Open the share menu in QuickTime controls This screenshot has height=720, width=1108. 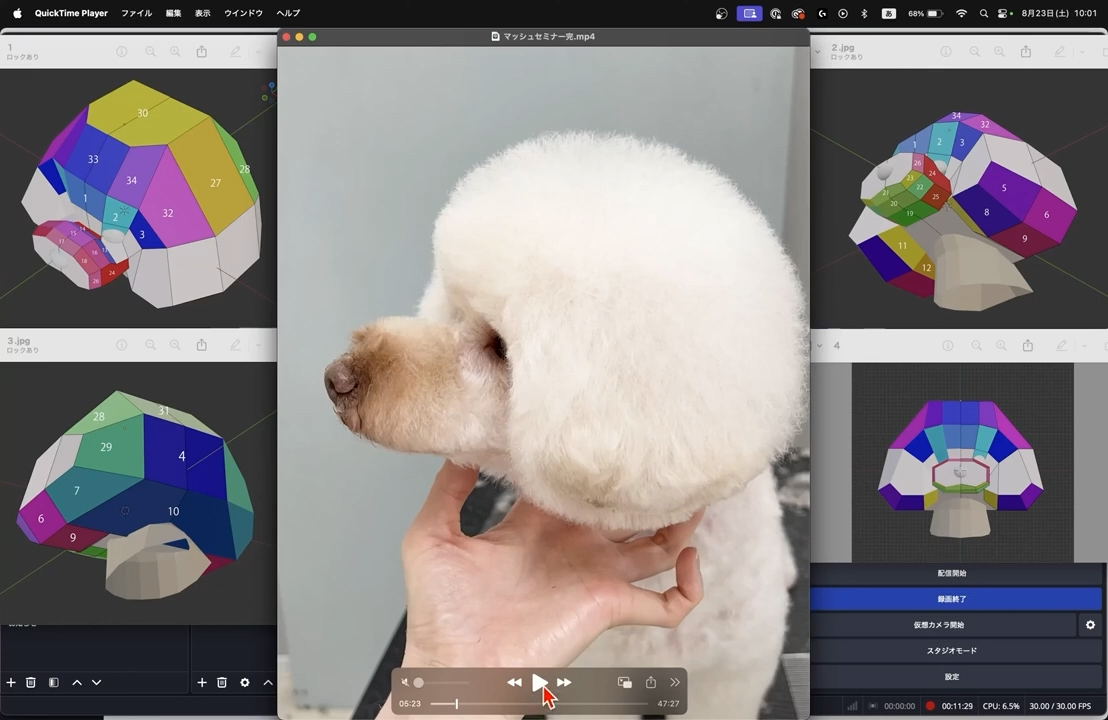coord(651,682)
